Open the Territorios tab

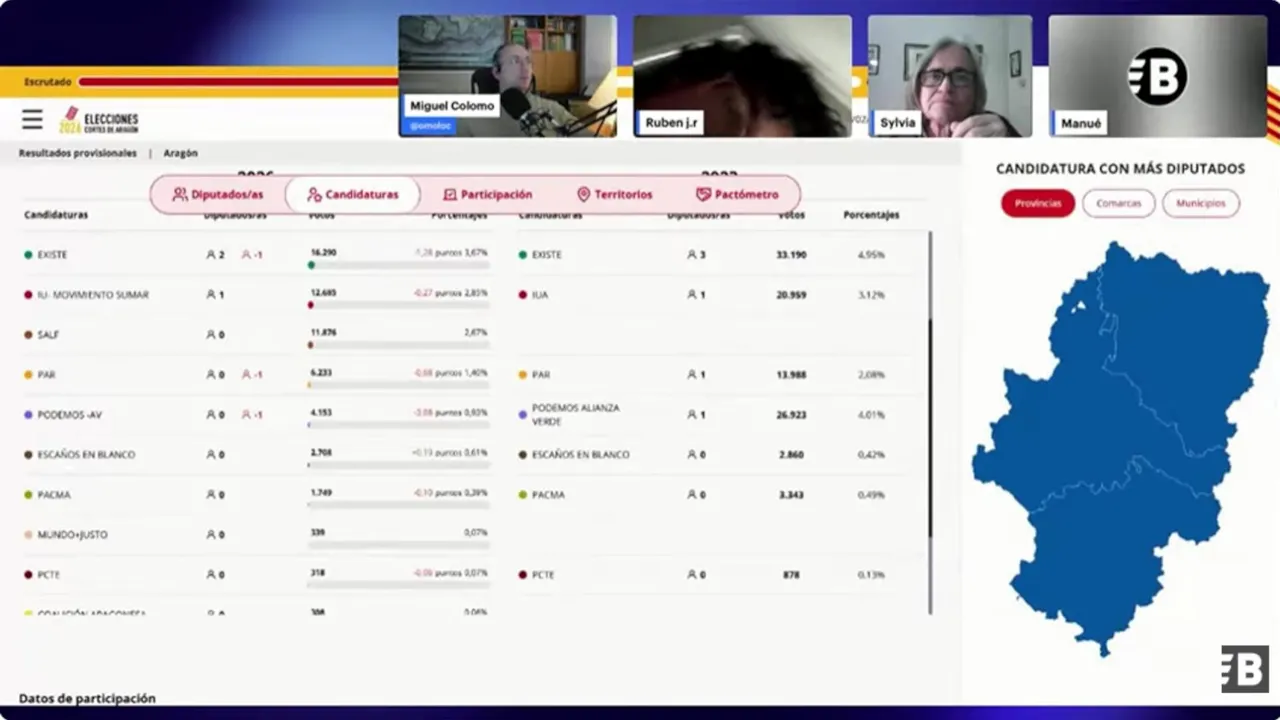click(615, 195)
